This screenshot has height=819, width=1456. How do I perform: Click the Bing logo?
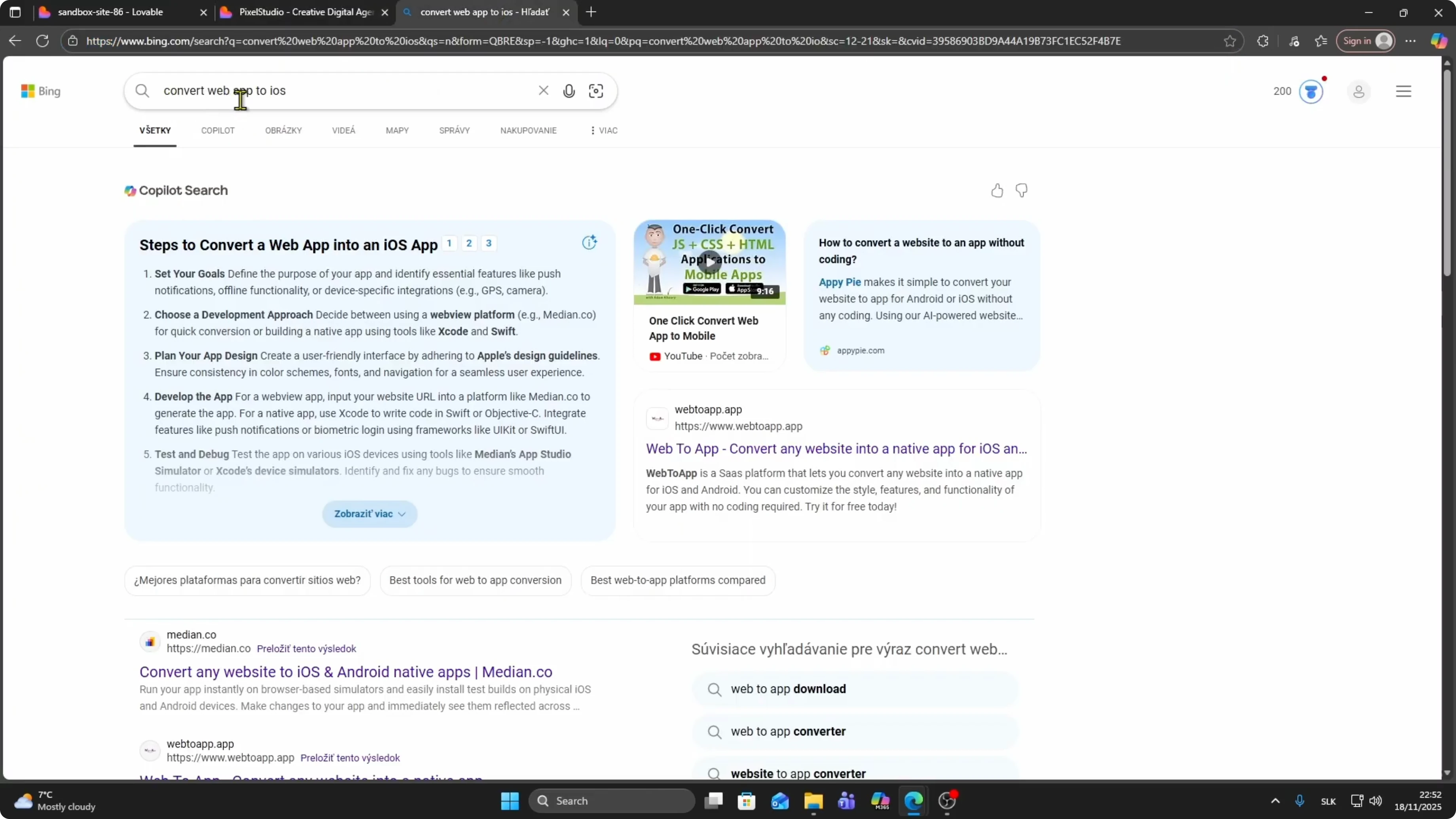click(x=41, y=91)
